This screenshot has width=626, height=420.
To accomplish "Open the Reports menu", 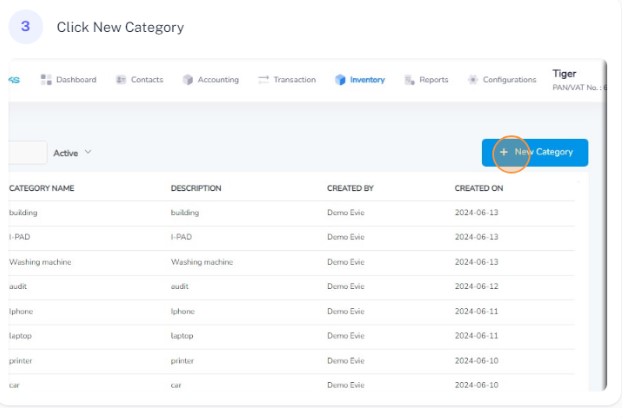I will [x=426, y=80].
